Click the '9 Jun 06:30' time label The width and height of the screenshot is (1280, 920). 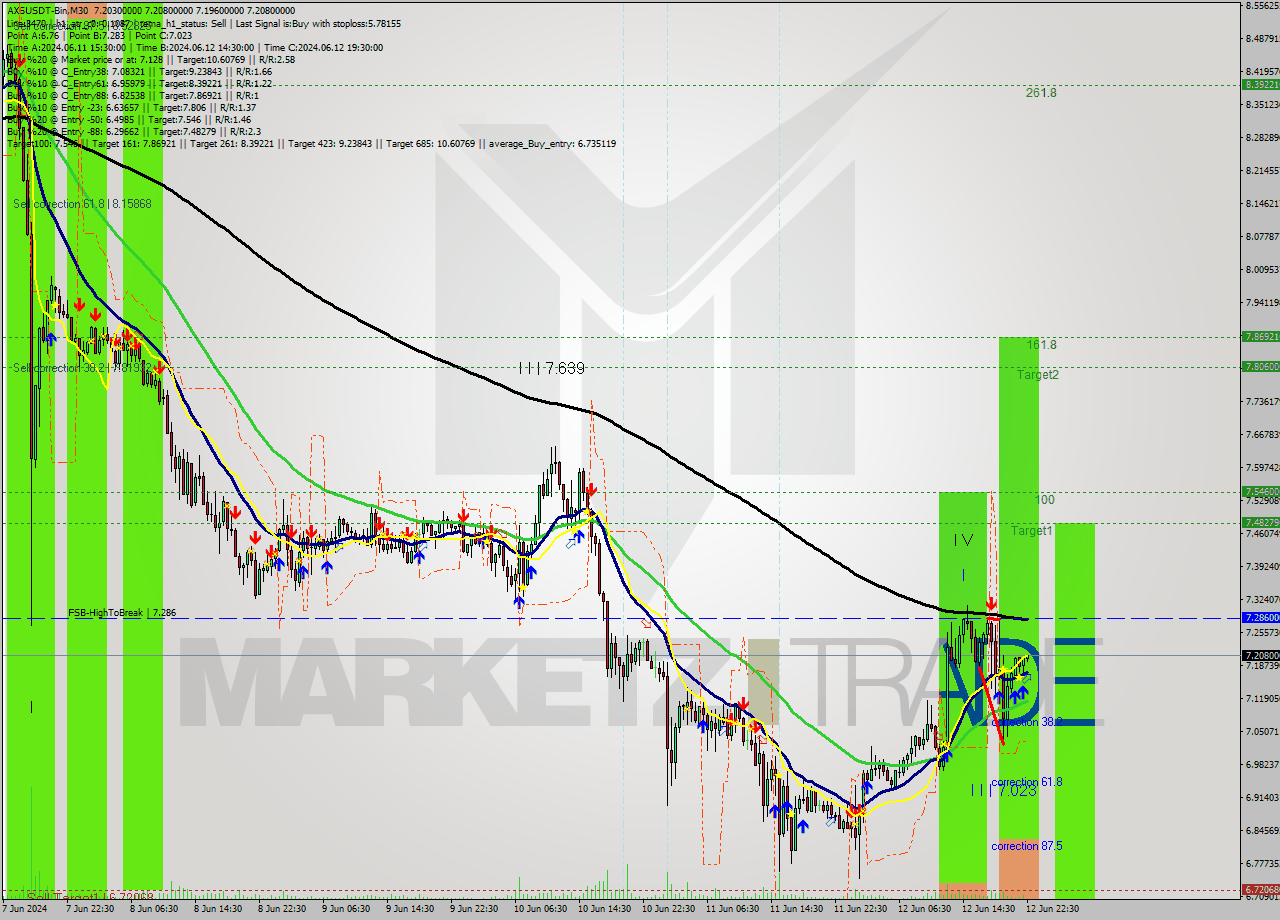point(344,909)
